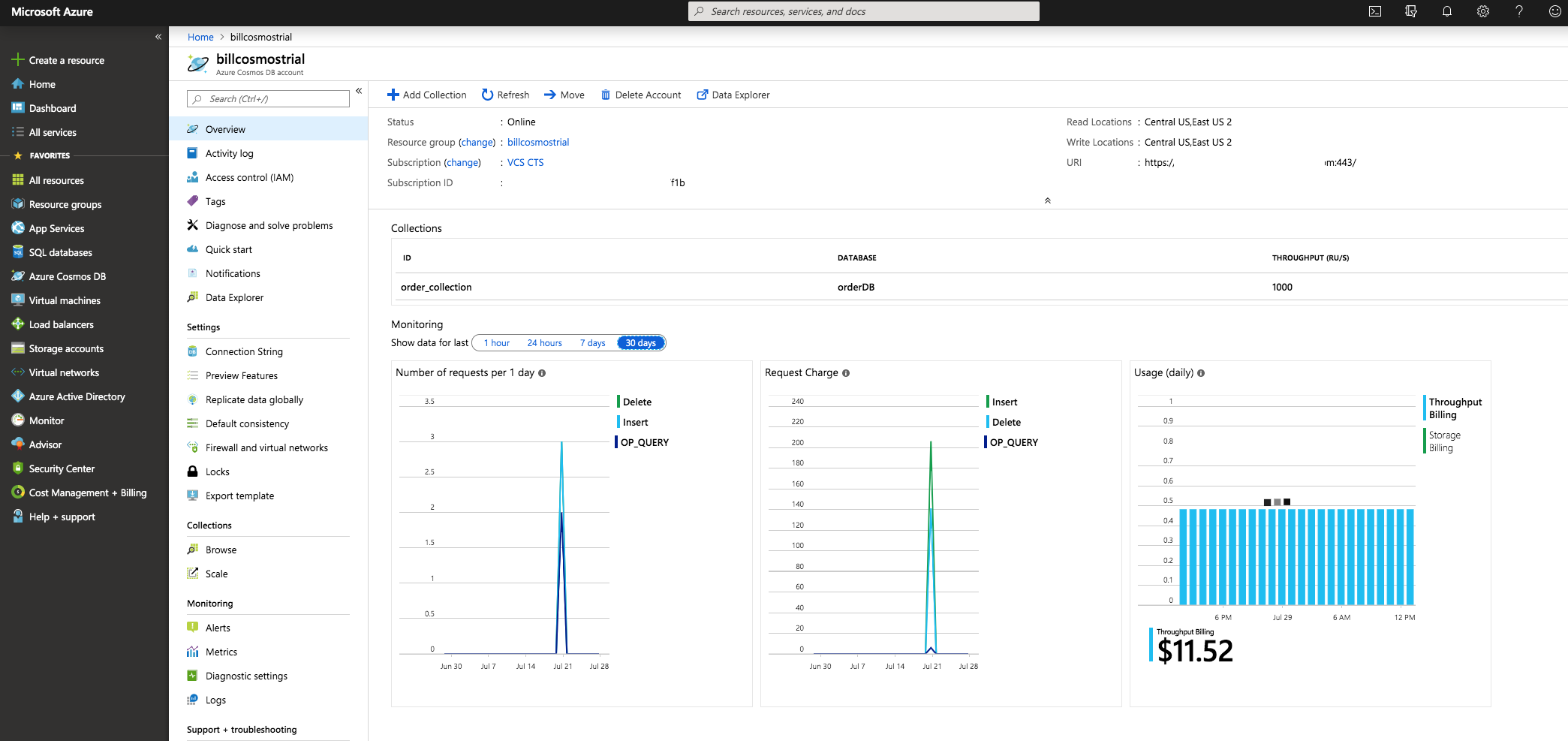
Task: Collapse the essentials section chevron
Action: point(1047,200)
